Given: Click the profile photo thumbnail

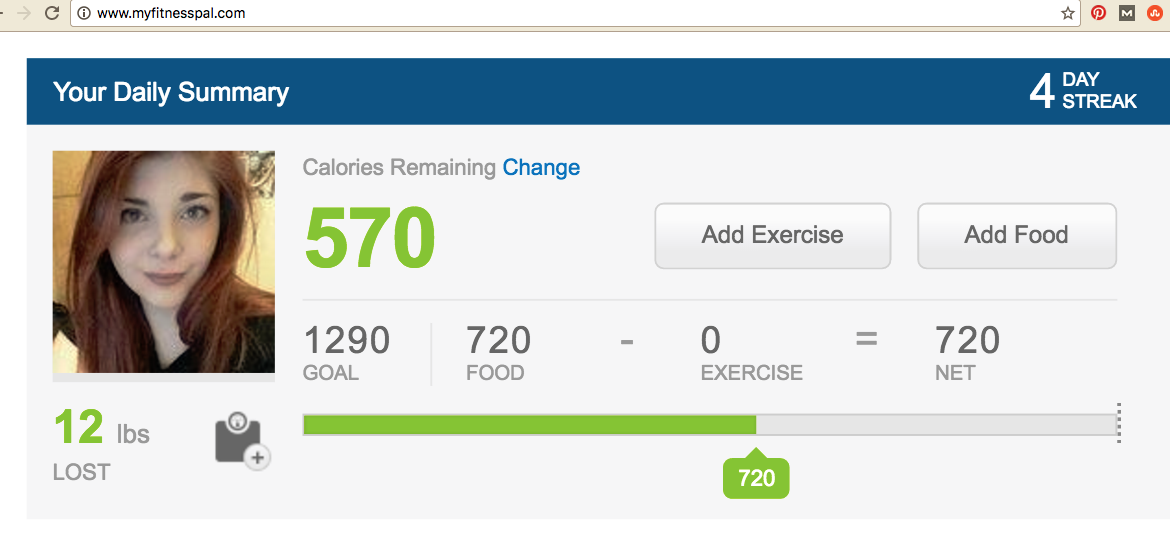Looking at the screenshot, I should [x=163, y=262].
